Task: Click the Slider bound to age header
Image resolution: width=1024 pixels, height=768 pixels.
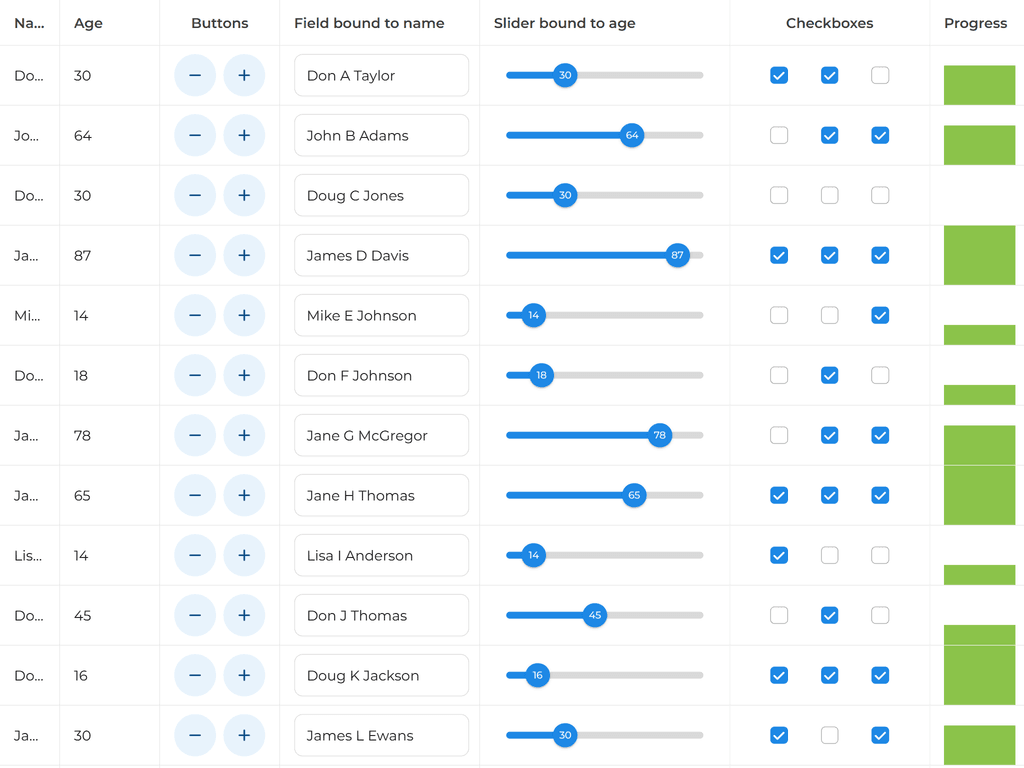Action: point(563,23)
